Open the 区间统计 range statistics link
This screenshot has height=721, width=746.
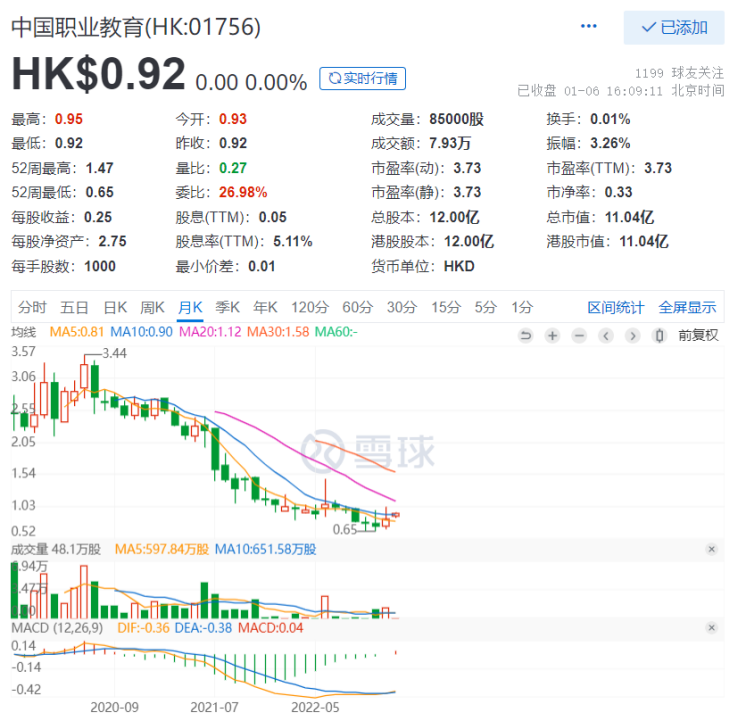point(615,307)
